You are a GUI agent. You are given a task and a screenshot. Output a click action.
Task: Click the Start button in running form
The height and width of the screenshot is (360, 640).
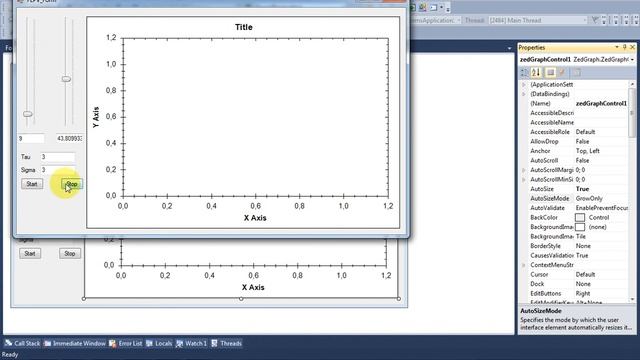pyautogui.click(x=32, y=184)
